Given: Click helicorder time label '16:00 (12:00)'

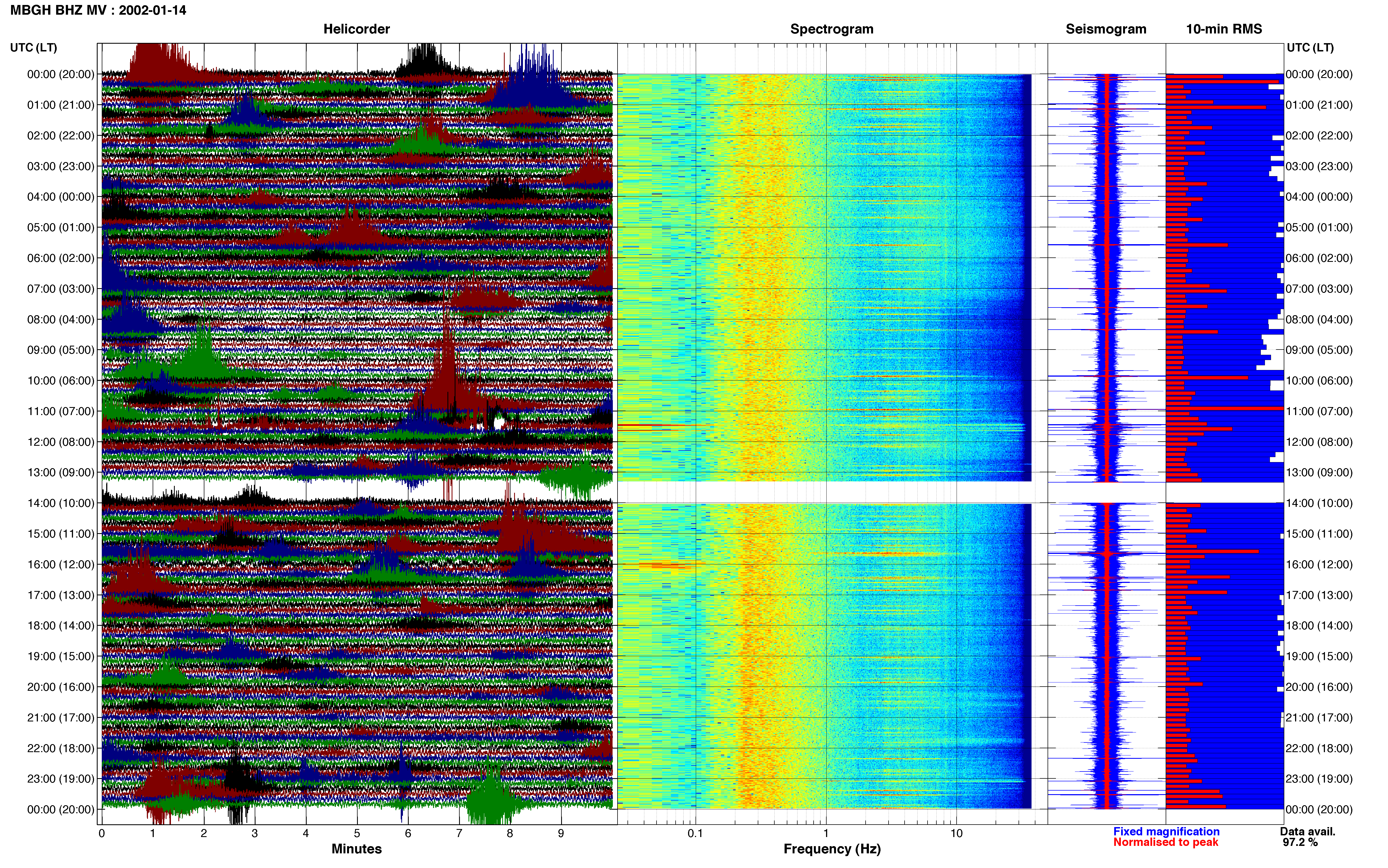Looking at the screenshot, I should pos(61,564).
